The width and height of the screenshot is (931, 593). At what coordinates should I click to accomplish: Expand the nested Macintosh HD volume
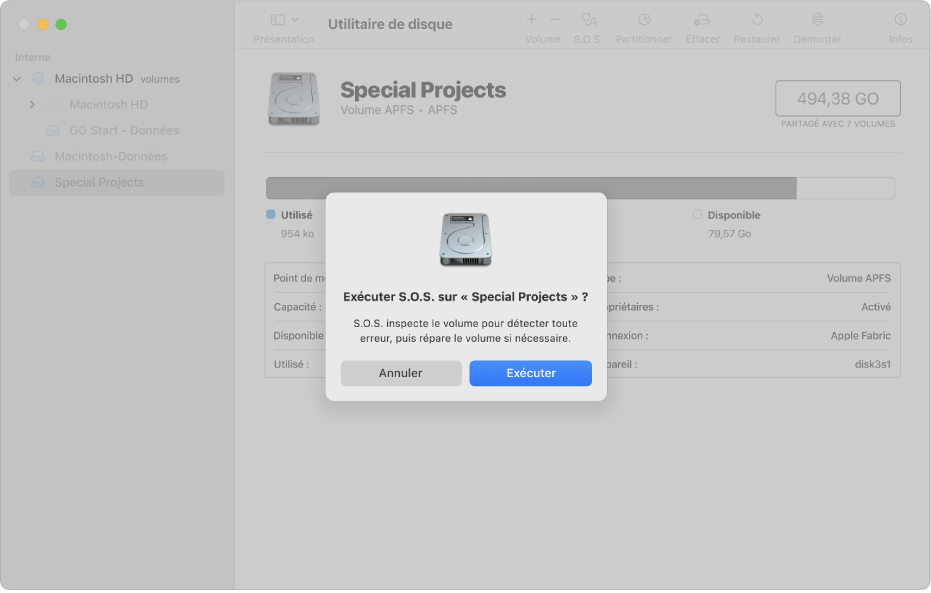tap(32, 104)
